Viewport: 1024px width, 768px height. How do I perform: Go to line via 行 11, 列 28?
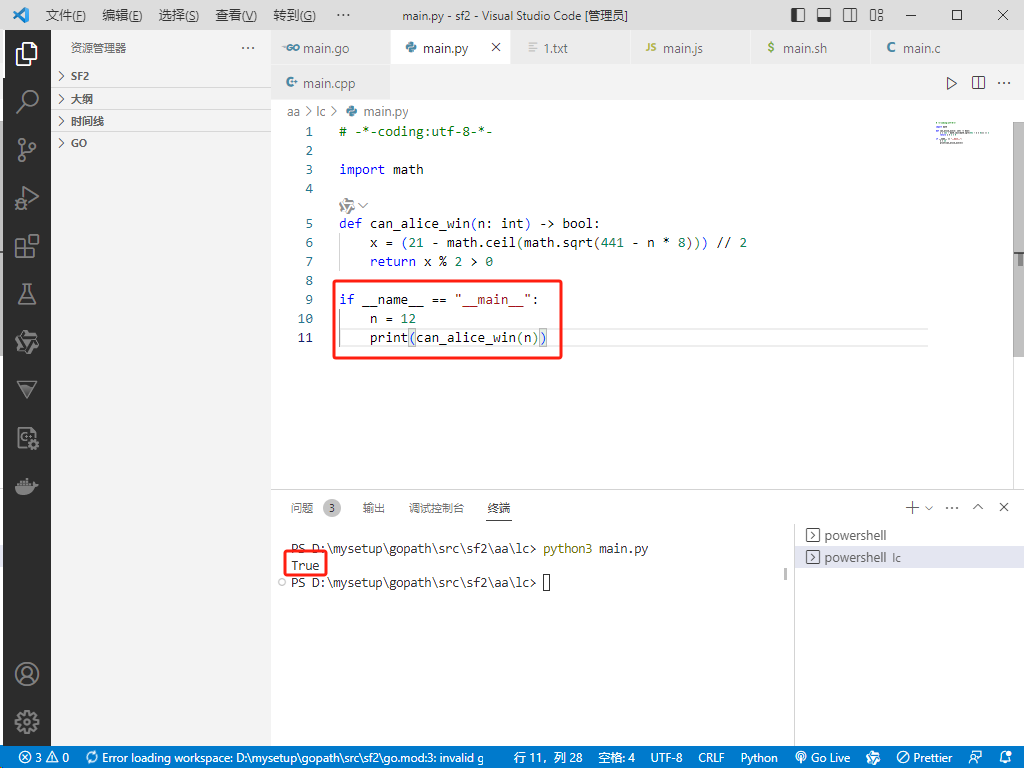click(548, 758)
